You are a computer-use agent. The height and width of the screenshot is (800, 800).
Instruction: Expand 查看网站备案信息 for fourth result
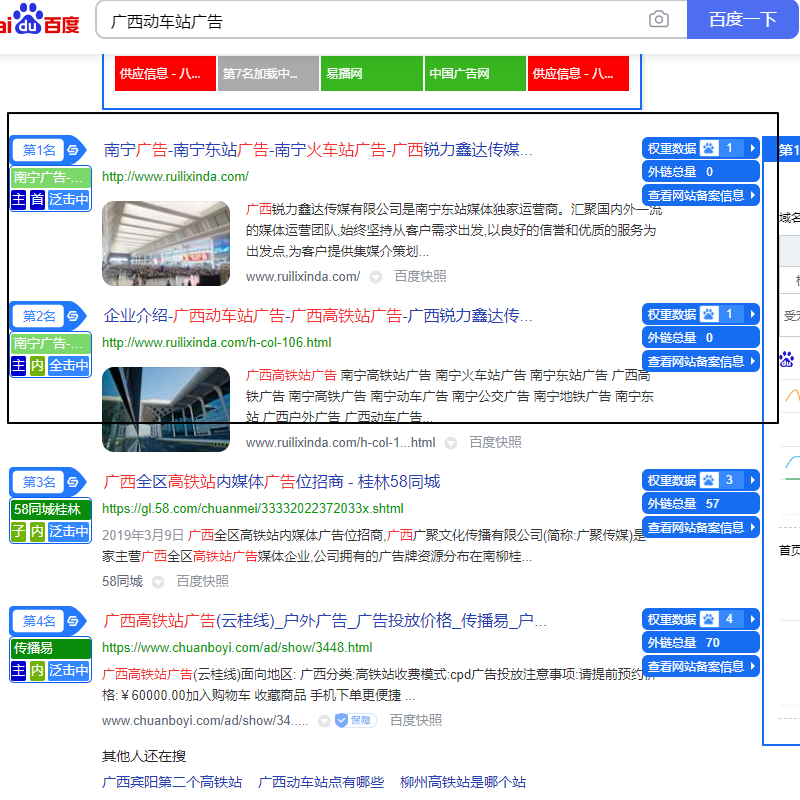pyautogui.click(x=701, y=666)
